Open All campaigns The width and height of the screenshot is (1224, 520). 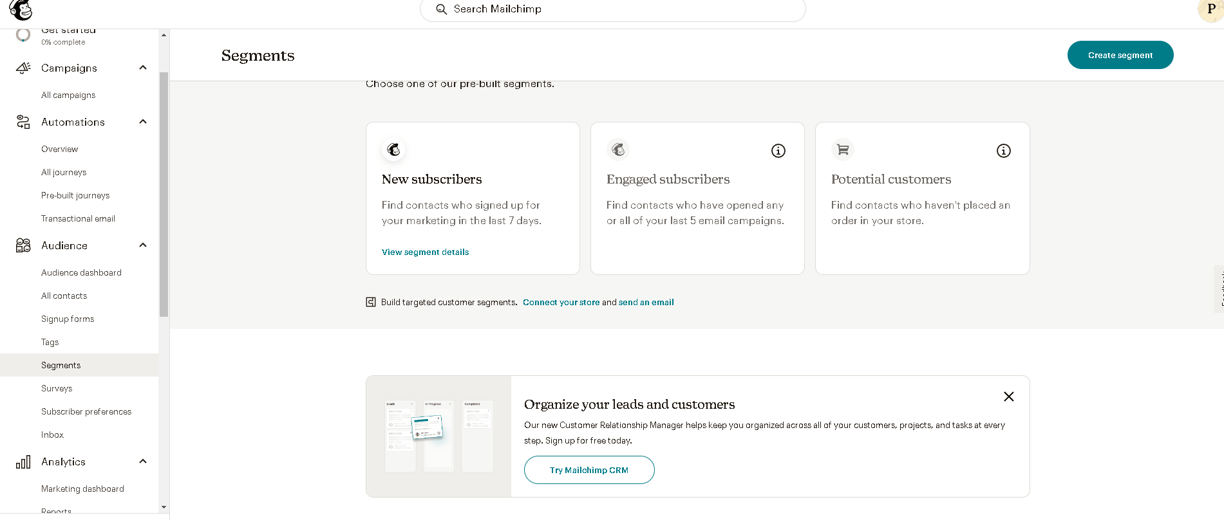point(68,95)
